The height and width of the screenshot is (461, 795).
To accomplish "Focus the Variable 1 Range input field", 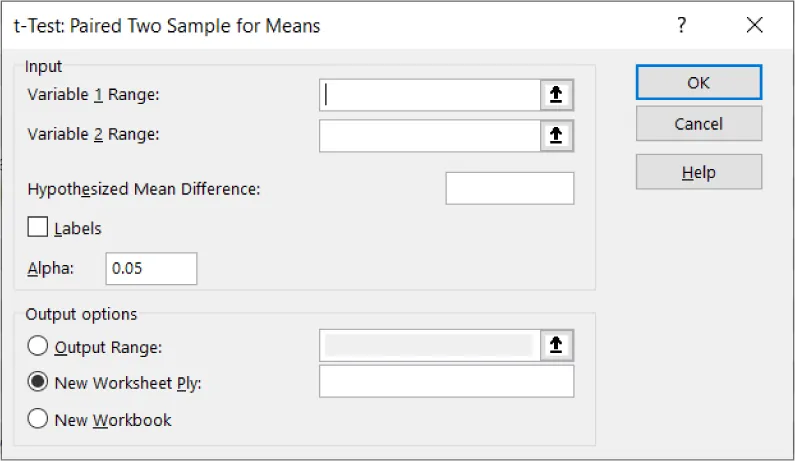I will (x=430, y=95).
